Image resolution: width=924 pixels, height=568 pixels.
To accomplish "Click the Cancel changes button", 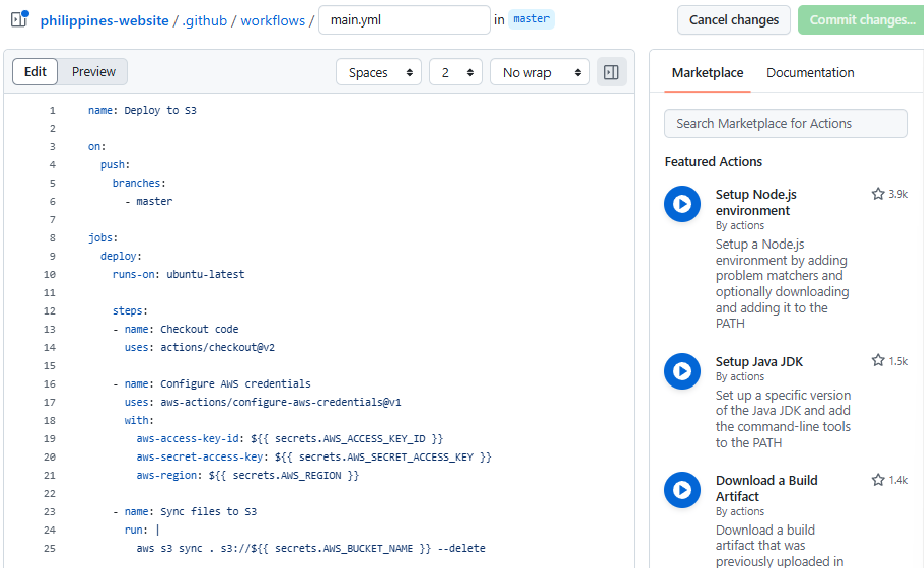I will pyautogui.click(x=734, y=20).
